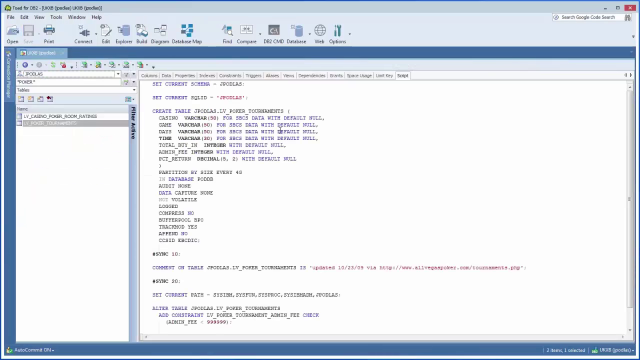Screen dimensions: 640x360
Task: Click the Name column header in table list
Action: click(x=72, y=109)
